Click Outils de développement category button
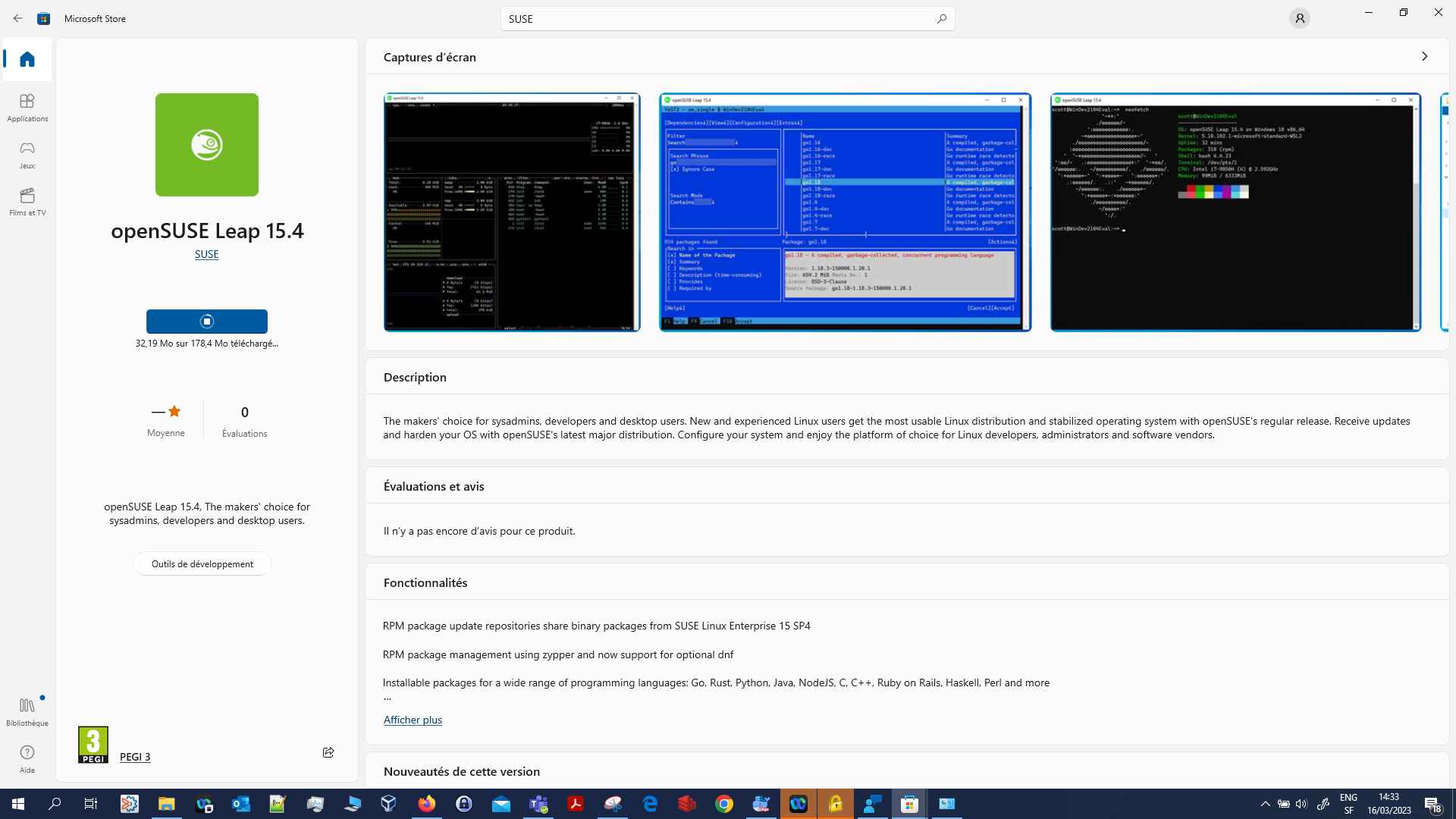Screen dimensions: 1456x819 [202, 563]
